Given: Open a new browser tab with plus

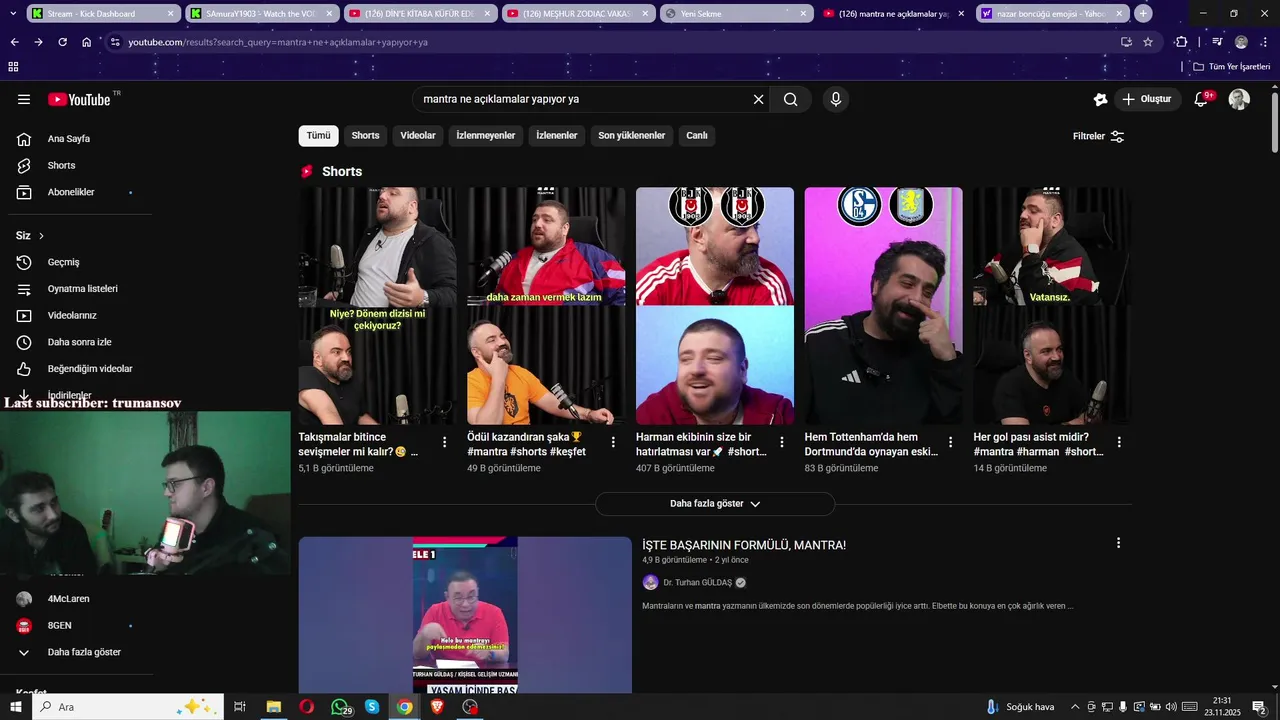Looking at the screenshot, I should [1143, 14].
